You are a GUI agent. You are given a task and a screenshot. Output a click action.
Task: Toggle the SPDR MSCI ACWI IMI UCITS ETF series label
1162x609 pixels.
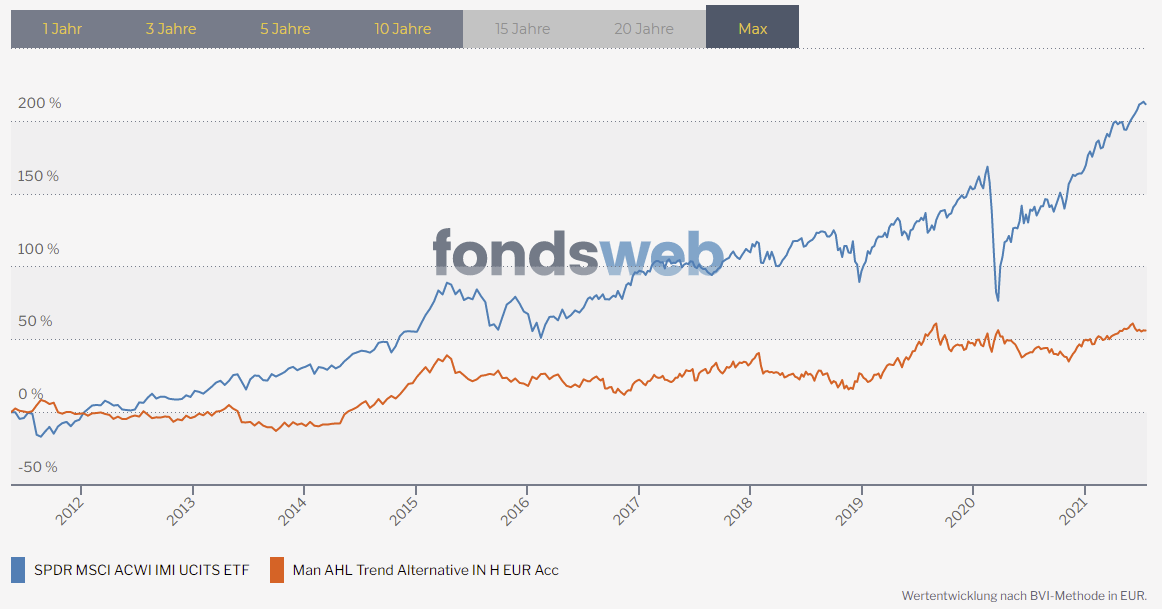pyautogui.click(x=141, y=570)
